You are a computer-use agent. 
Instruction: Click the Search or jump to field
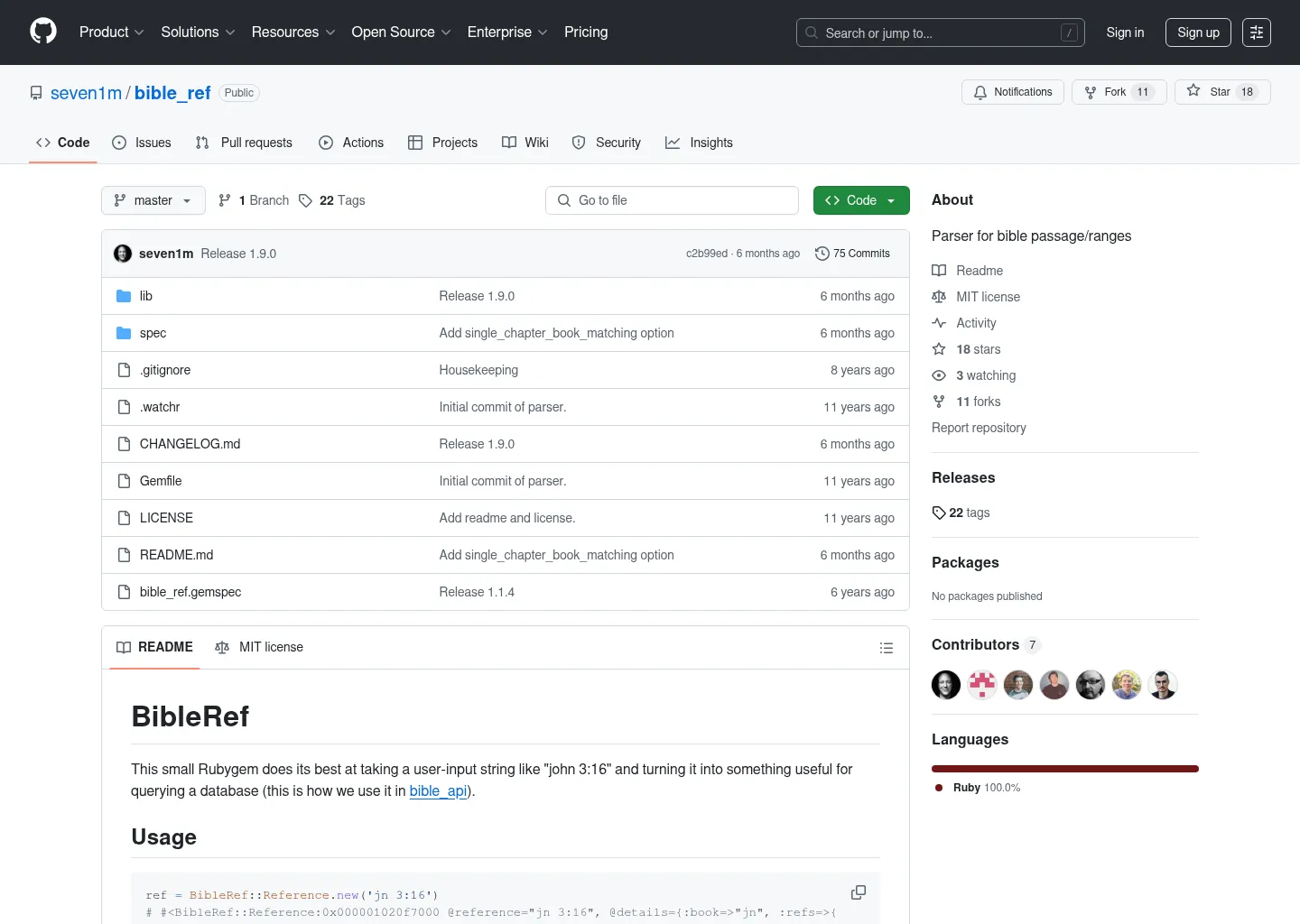(940, 32)
